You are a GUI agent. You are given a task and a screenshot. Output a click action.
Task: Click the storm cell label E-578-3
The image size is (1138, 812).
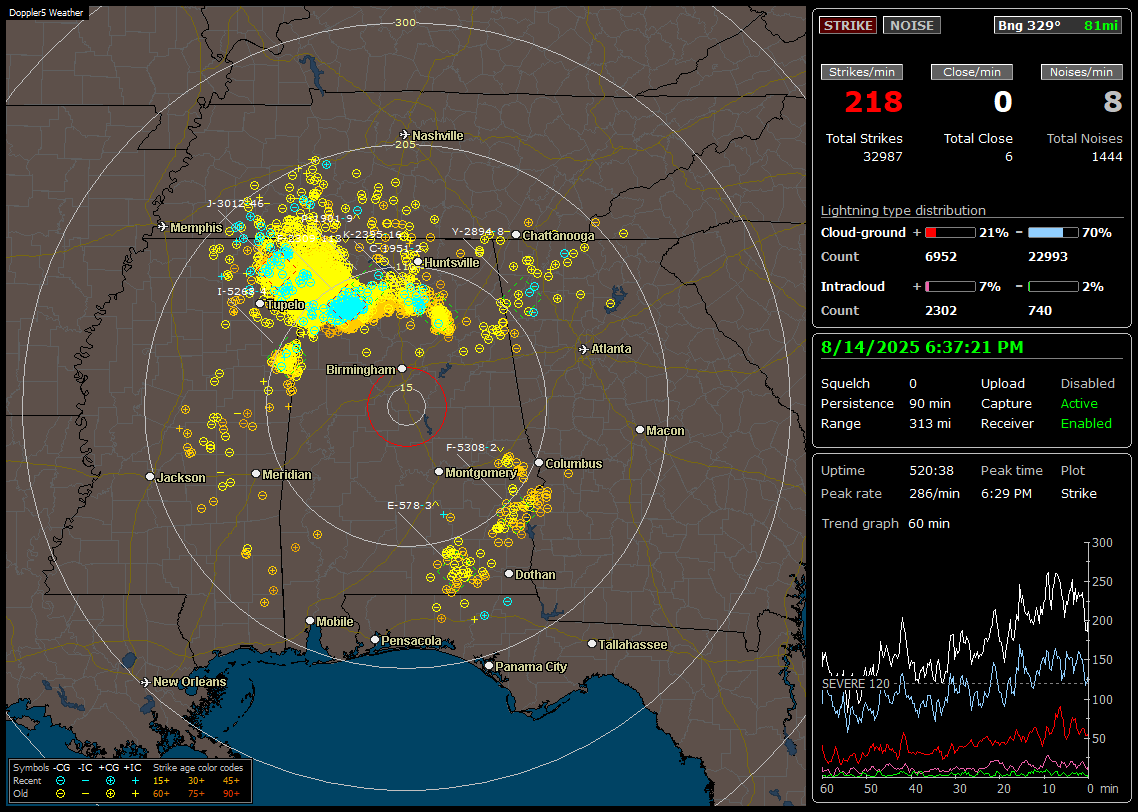pyautogui.click(x=409, y=505)
